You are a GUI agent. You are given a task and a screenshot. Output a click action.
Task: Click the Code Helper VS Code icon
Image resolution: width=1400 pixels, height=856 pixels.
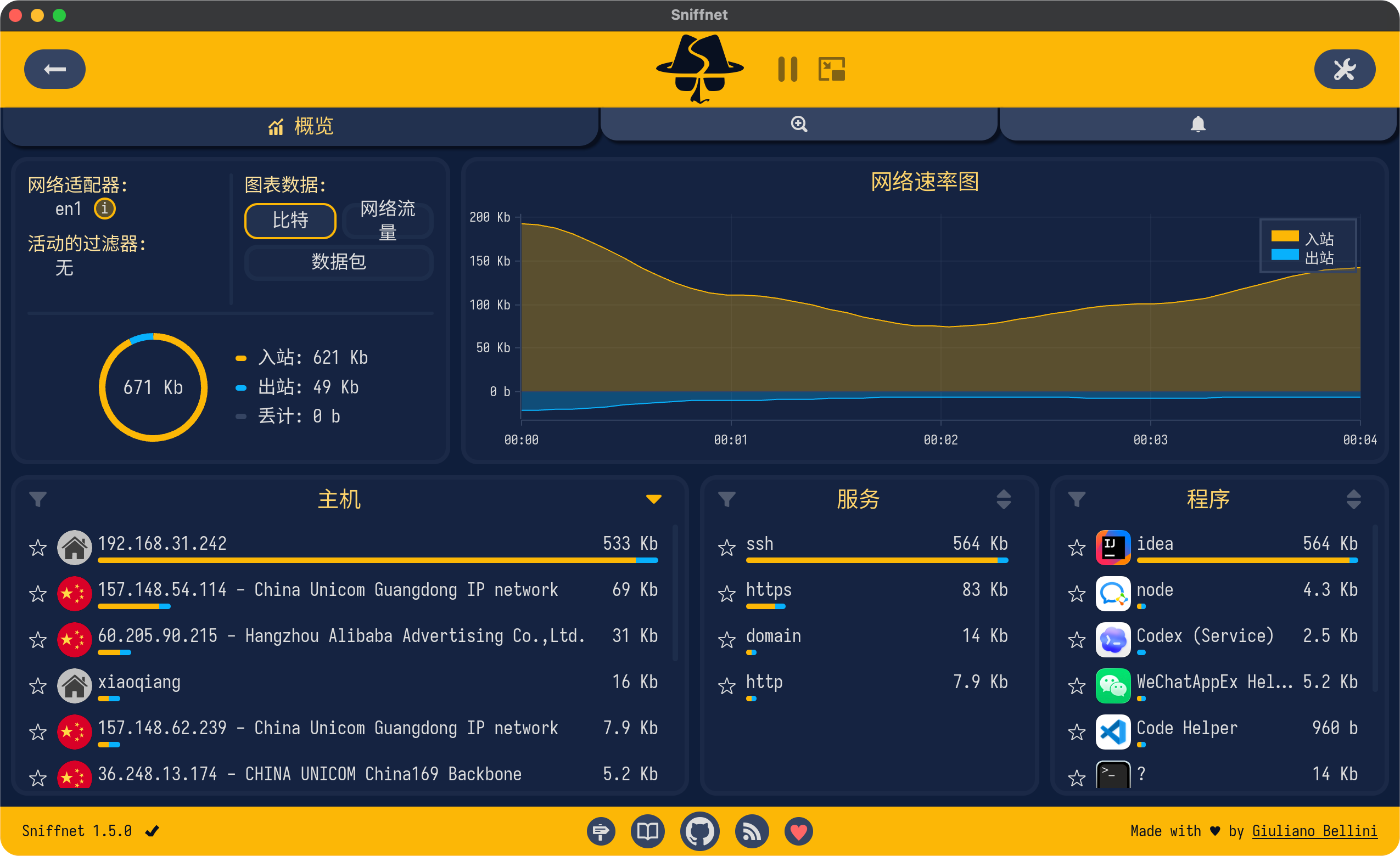(x=1112, y=731)
